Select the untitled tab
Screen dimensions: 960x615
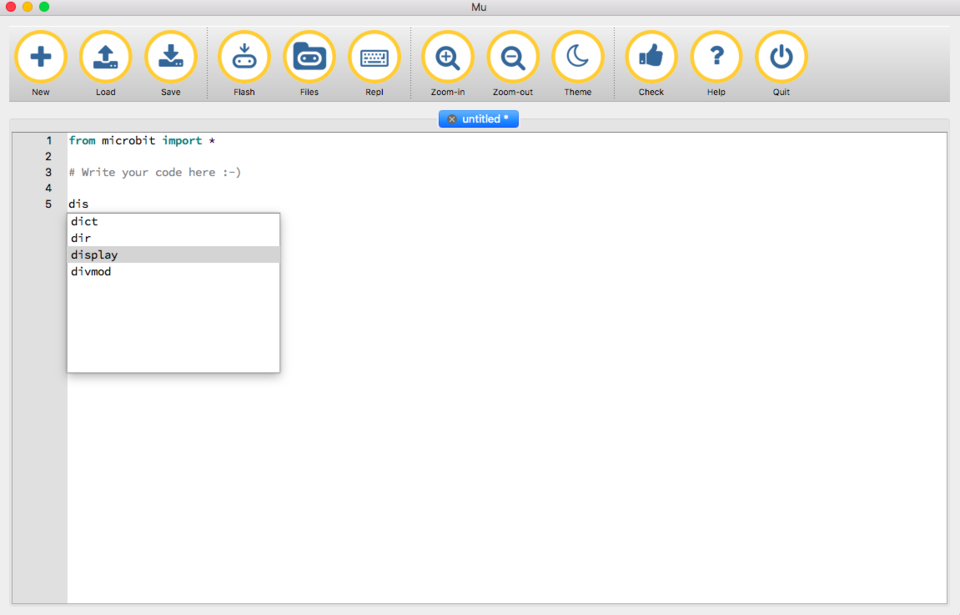coord(479,119)
